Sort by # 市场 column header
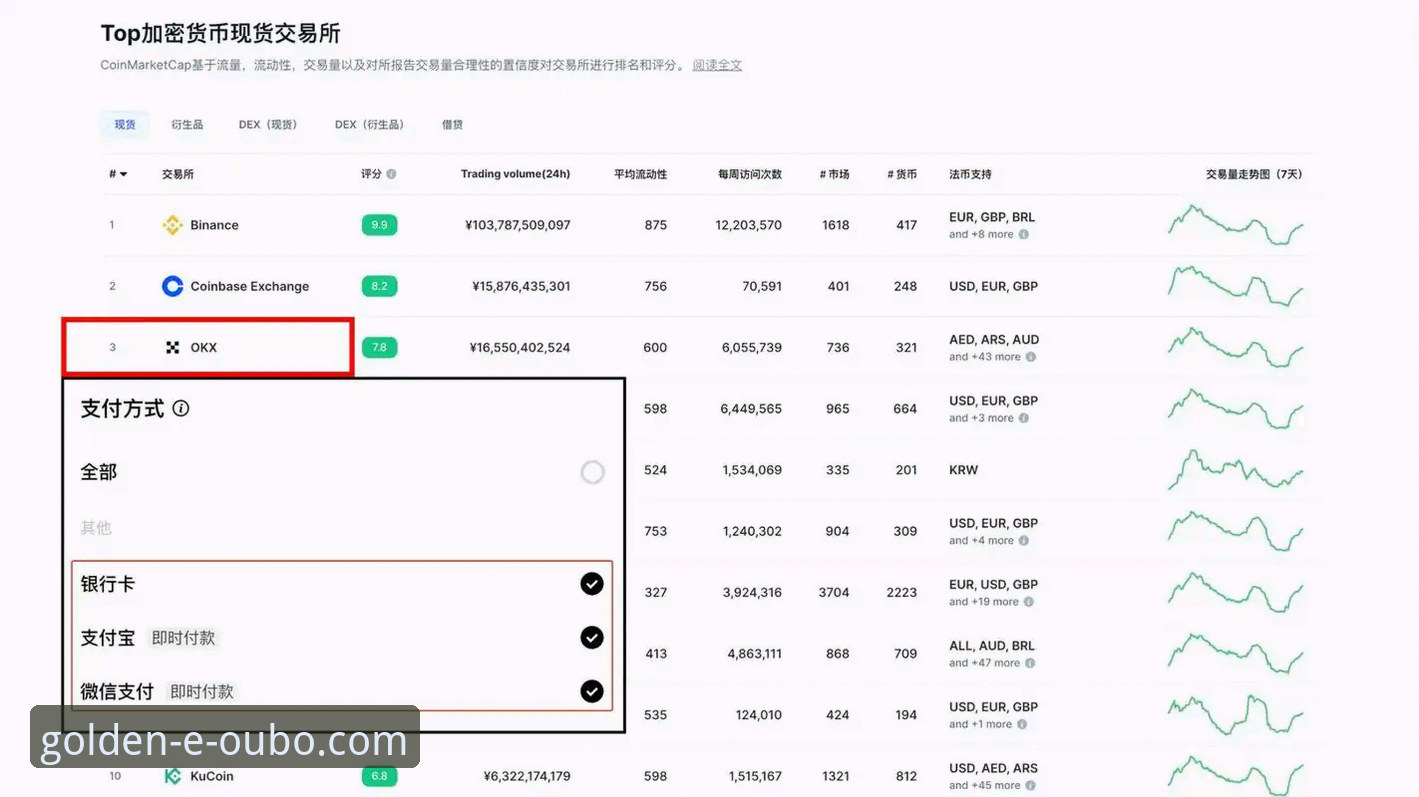This screenshot has height=797, width=1419. coord(834,174)
